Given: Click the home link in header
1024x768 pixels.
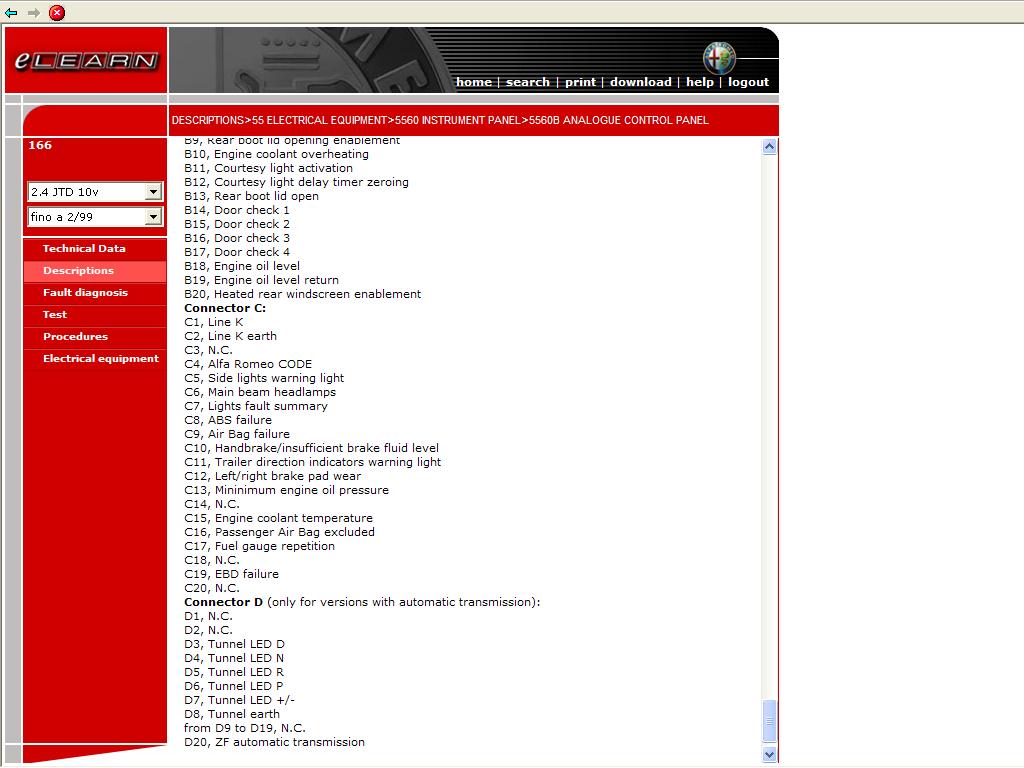Looking at the screenshot, I should (x=473, y=82).
